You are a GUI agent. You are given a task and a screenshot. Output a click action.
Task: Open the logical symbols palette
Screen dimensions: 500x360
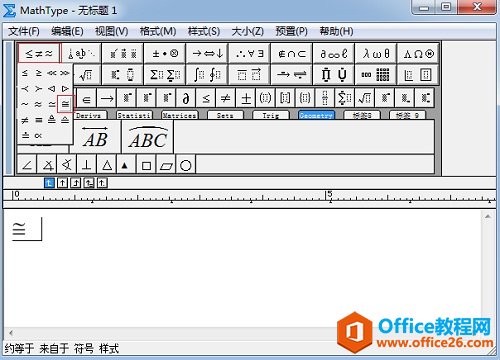tap(250, 53)
